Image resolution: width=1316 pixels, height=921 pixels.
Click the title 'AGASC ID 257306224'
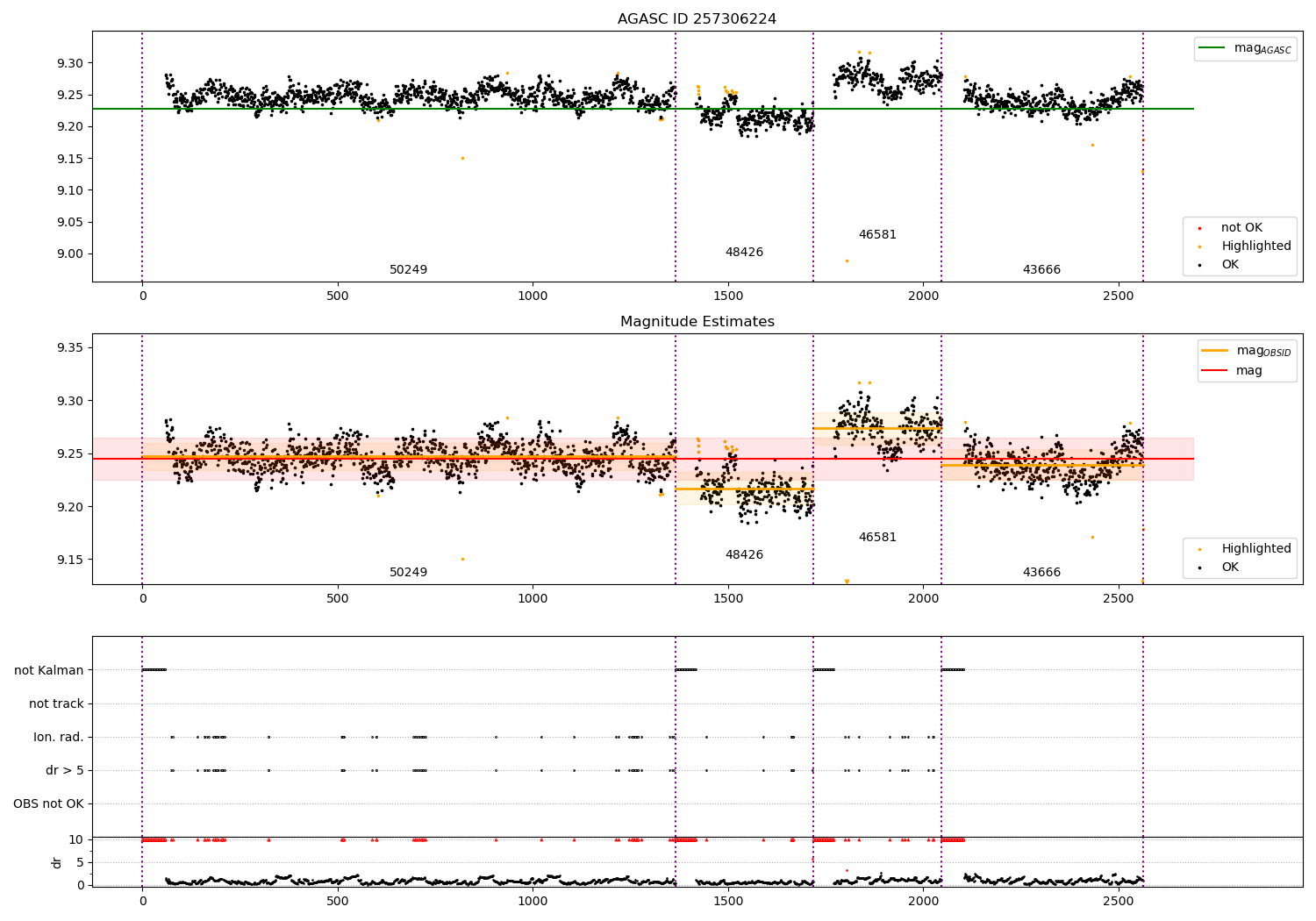(697, 19)
